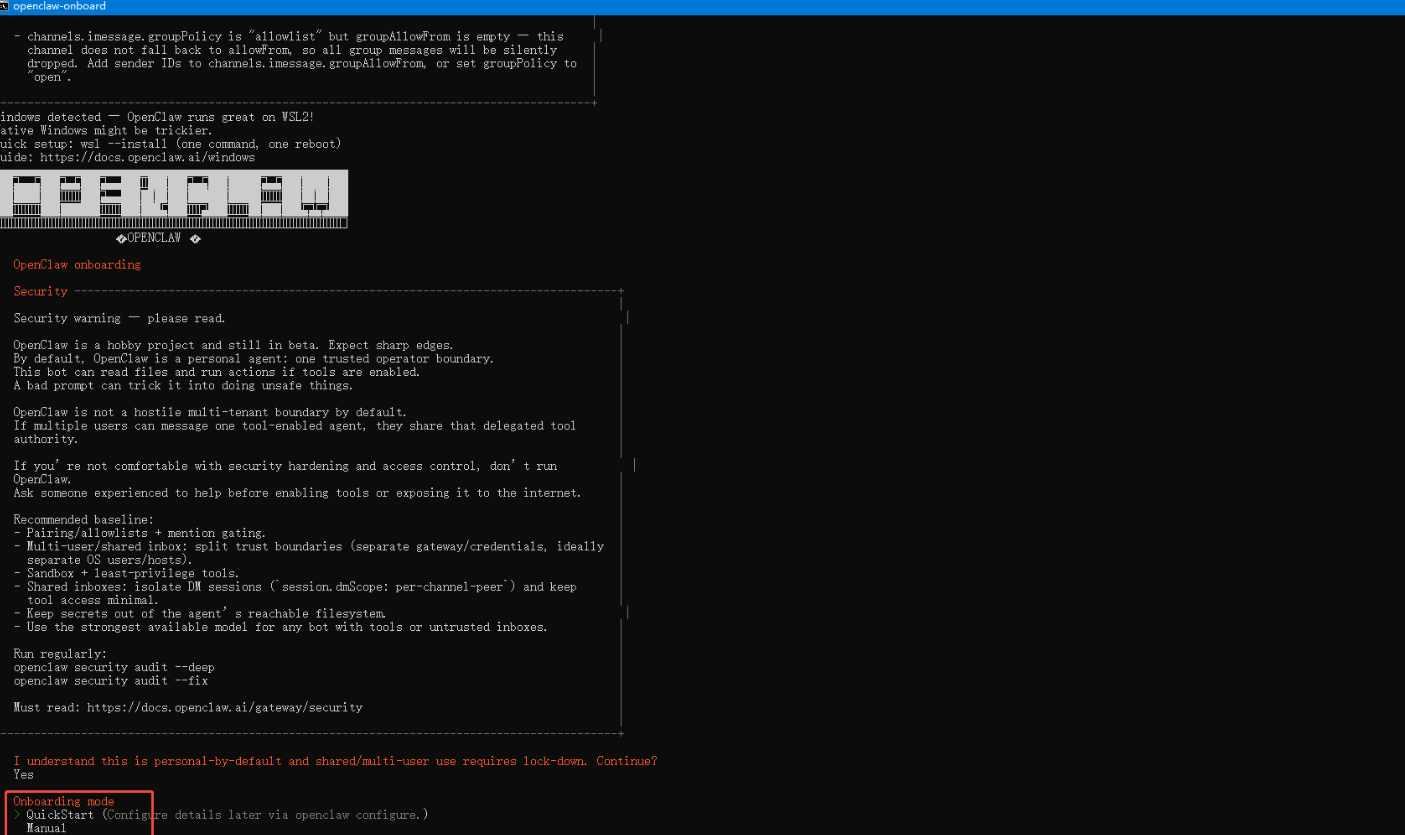This screenshot has height=835, width=1405.
Task: Click "OpenClaw is a hobby project" line
Action: click(233, 345)
